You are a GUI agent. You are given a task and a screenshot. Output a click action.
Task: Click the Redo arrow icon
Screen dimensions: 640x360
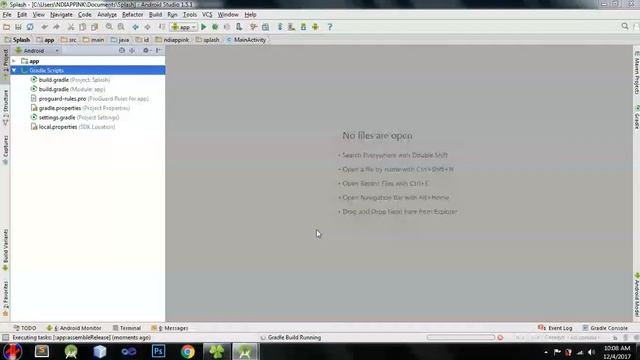[x=56, y=27]
